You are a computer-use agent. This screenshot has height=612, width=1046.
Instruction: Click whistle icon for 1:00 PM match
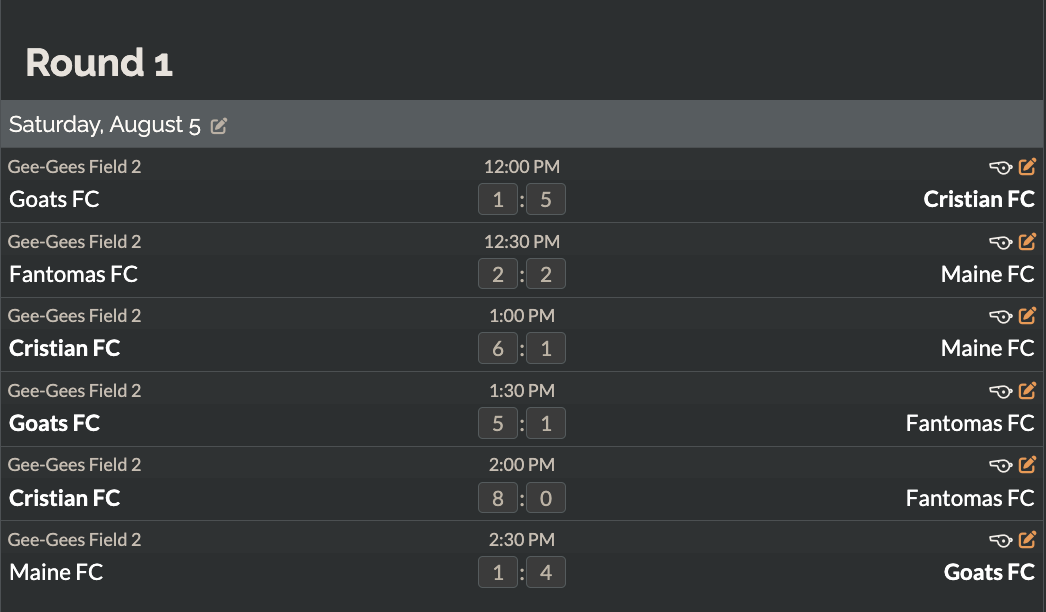tap(1001, 316)
